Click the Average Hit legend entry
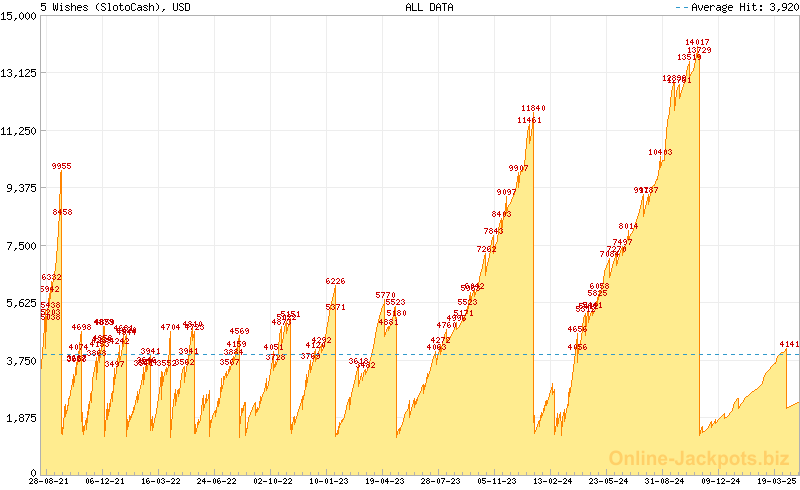The height and width of the screenshot is (490, 800). 737,7
